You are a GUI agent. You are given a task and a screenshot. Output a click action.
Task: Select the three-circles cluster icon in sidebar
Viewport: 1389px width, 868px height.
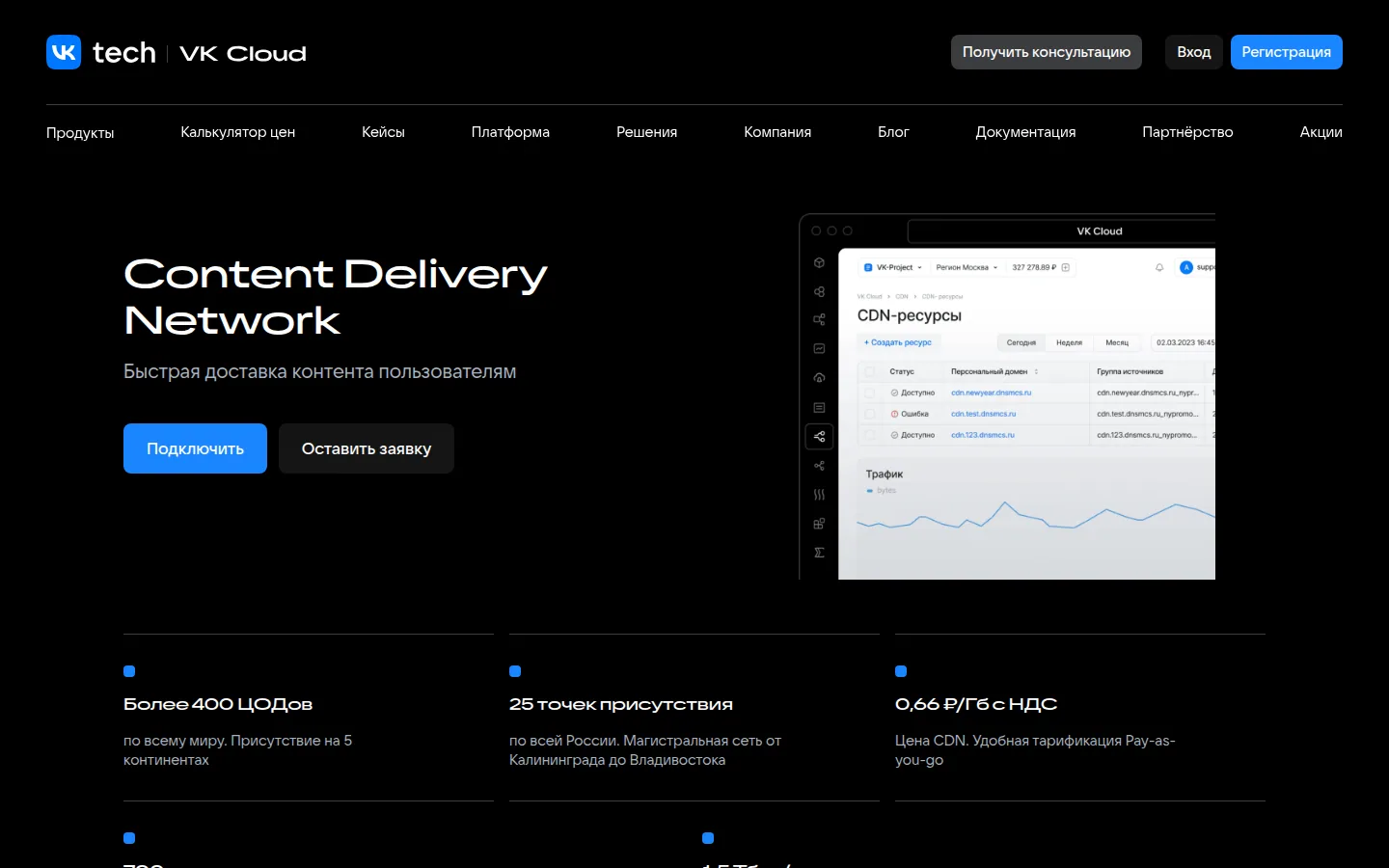(x=819, y=291)
